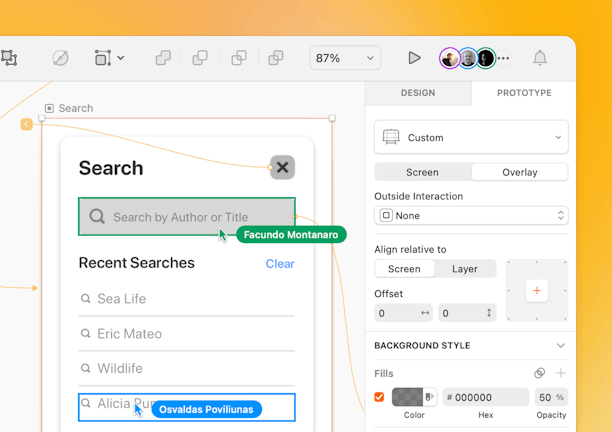The height and width of the screenshot is (432, 612).
Task: Click the Clear link for recent searches
Action: tap(280, 264)
